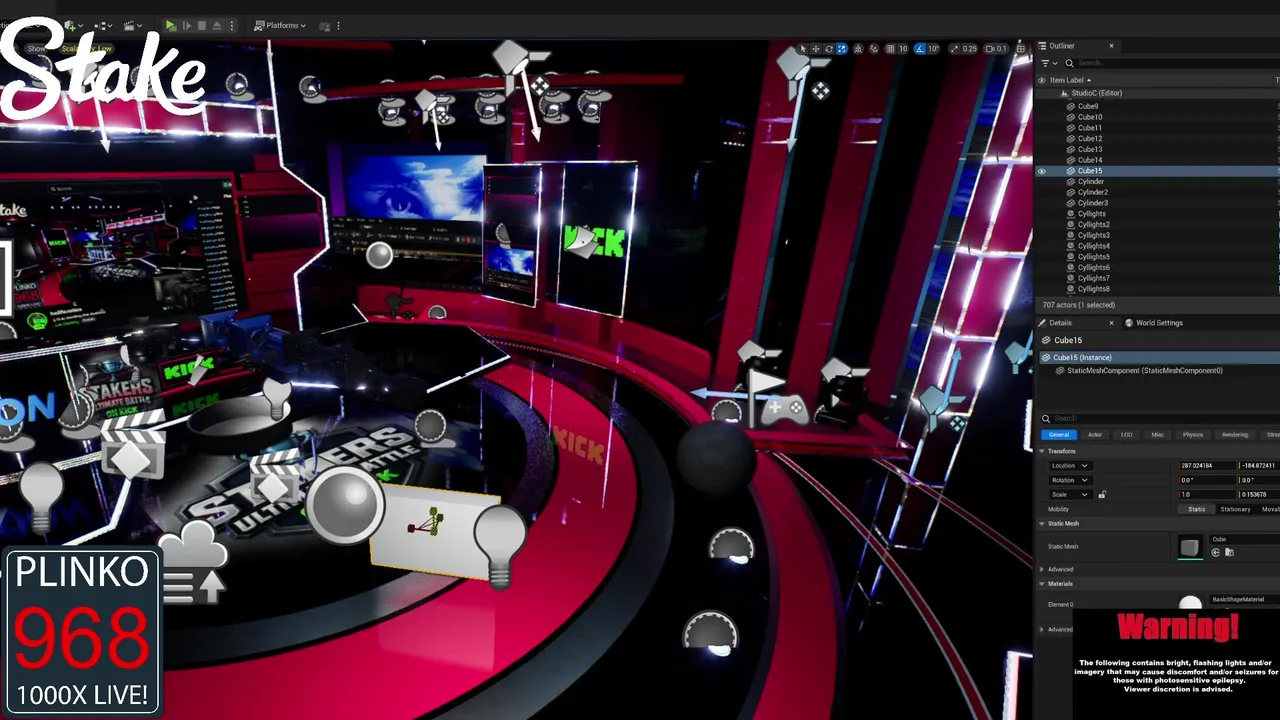Click the Show button in viewport
1280x720 pixels.
tap(37, 48)
